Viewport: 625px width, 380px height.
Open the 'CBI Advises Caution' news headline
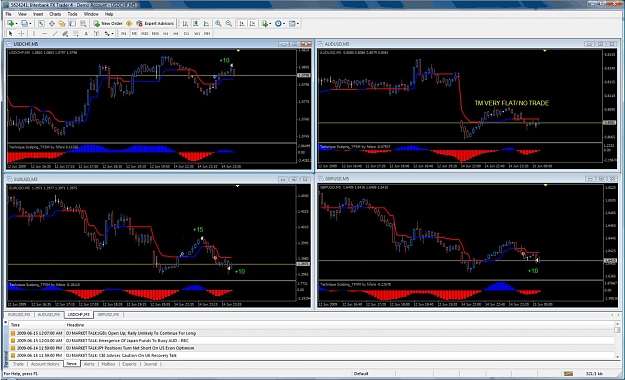point(121,355)
